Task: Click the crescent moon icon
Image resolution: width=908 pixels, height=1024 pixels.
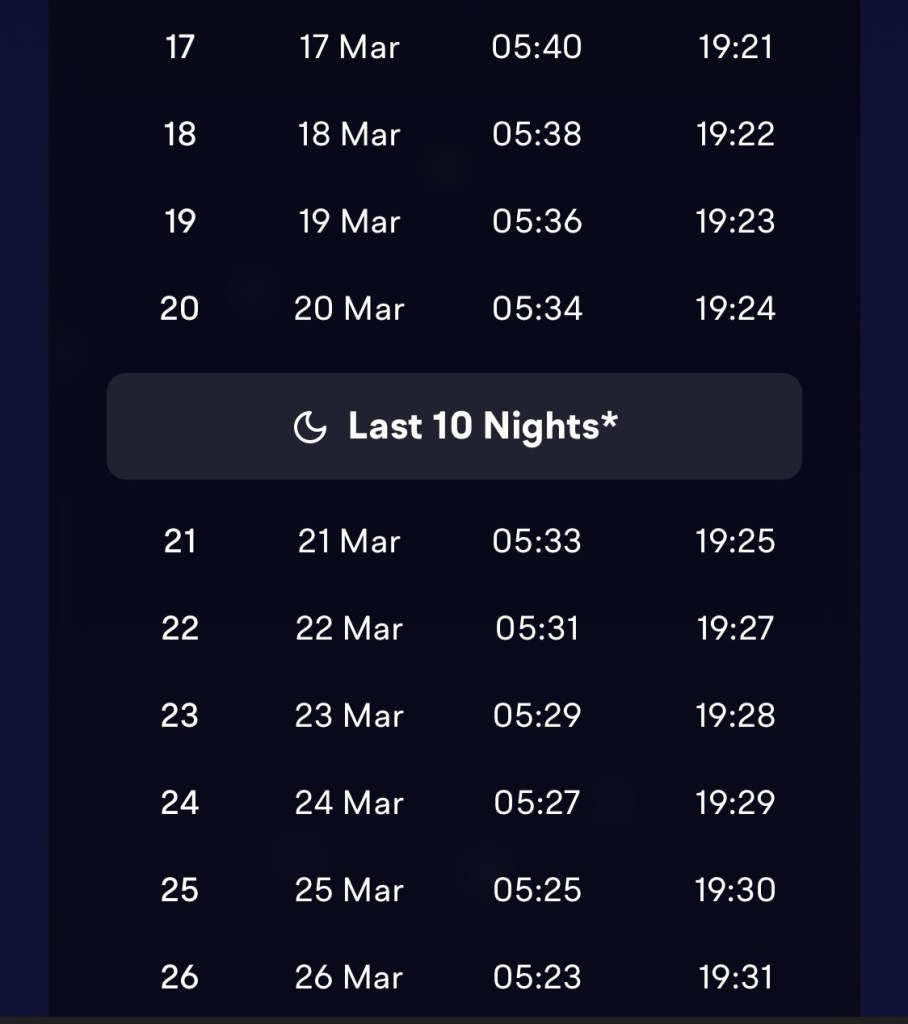Action: pyautogui.click(x=310, y=428)
